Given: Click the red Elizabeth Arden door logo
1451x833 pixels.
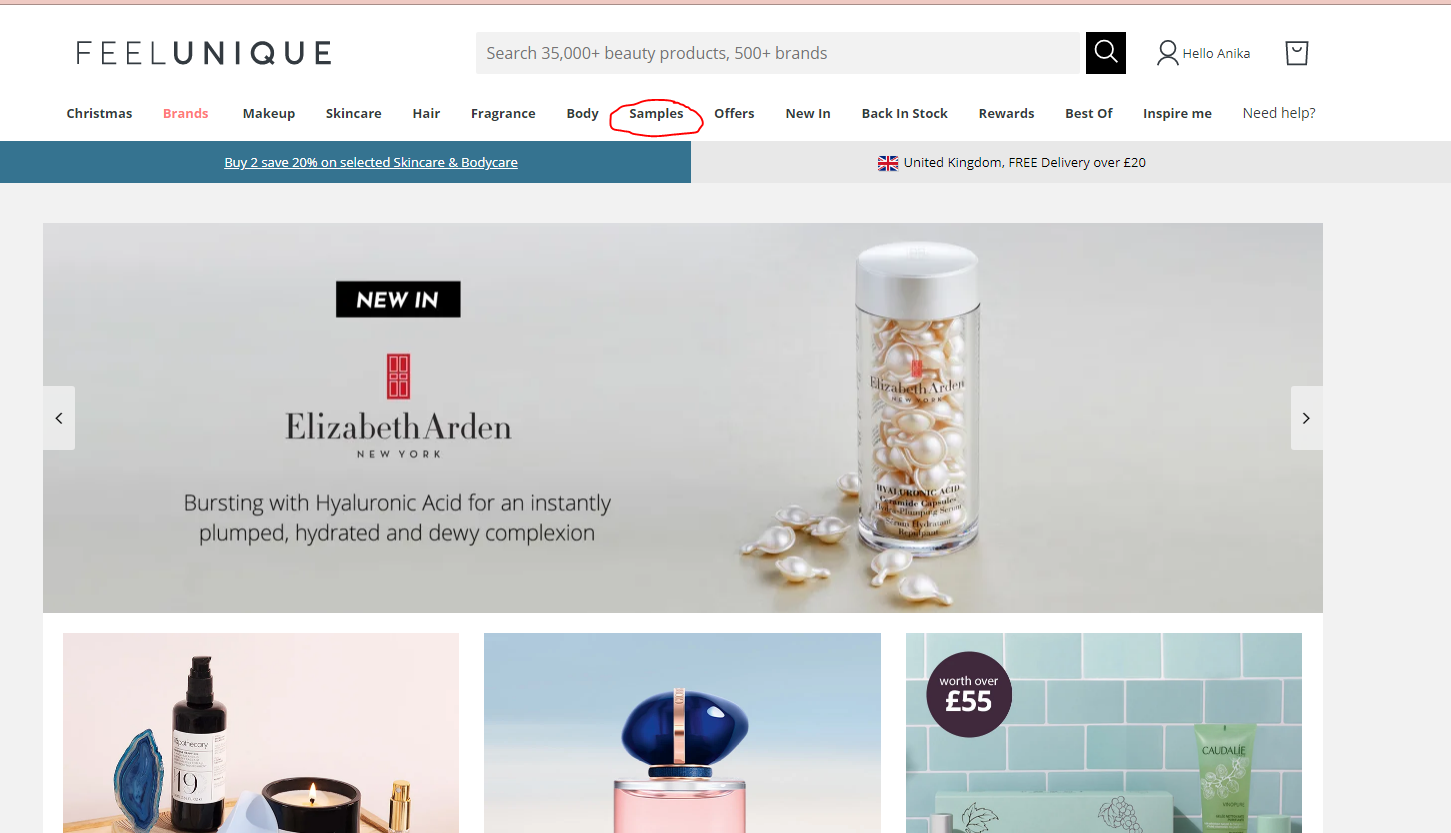Looking at the screenshot, I should coord(398,376).
